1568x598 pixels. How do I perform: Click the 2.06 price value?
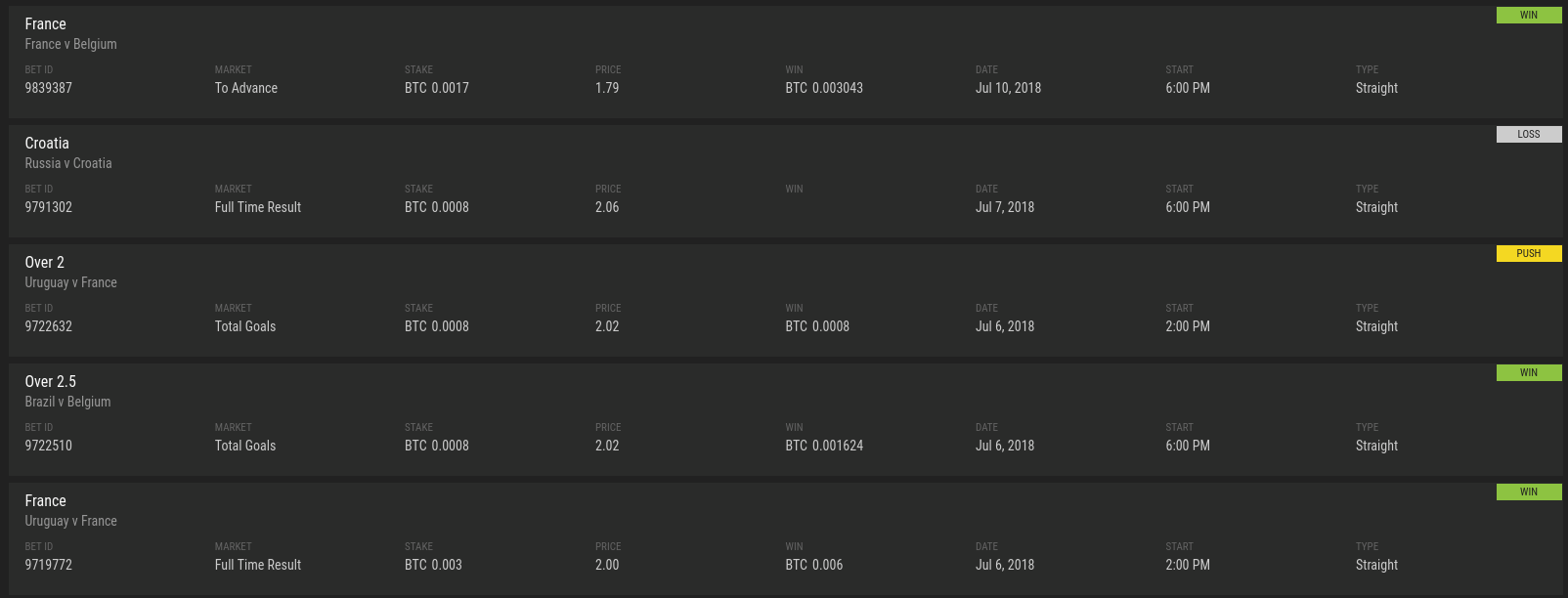click(607, 207)
